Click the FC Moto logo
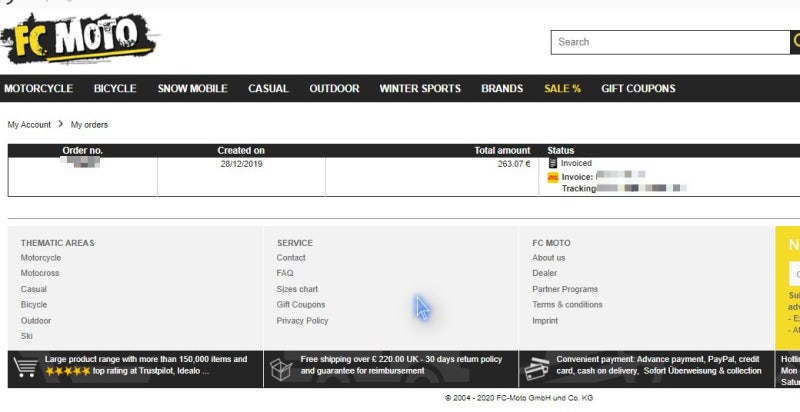The height and width of the screenshot is (412, 800). click(x=79, y=38)
